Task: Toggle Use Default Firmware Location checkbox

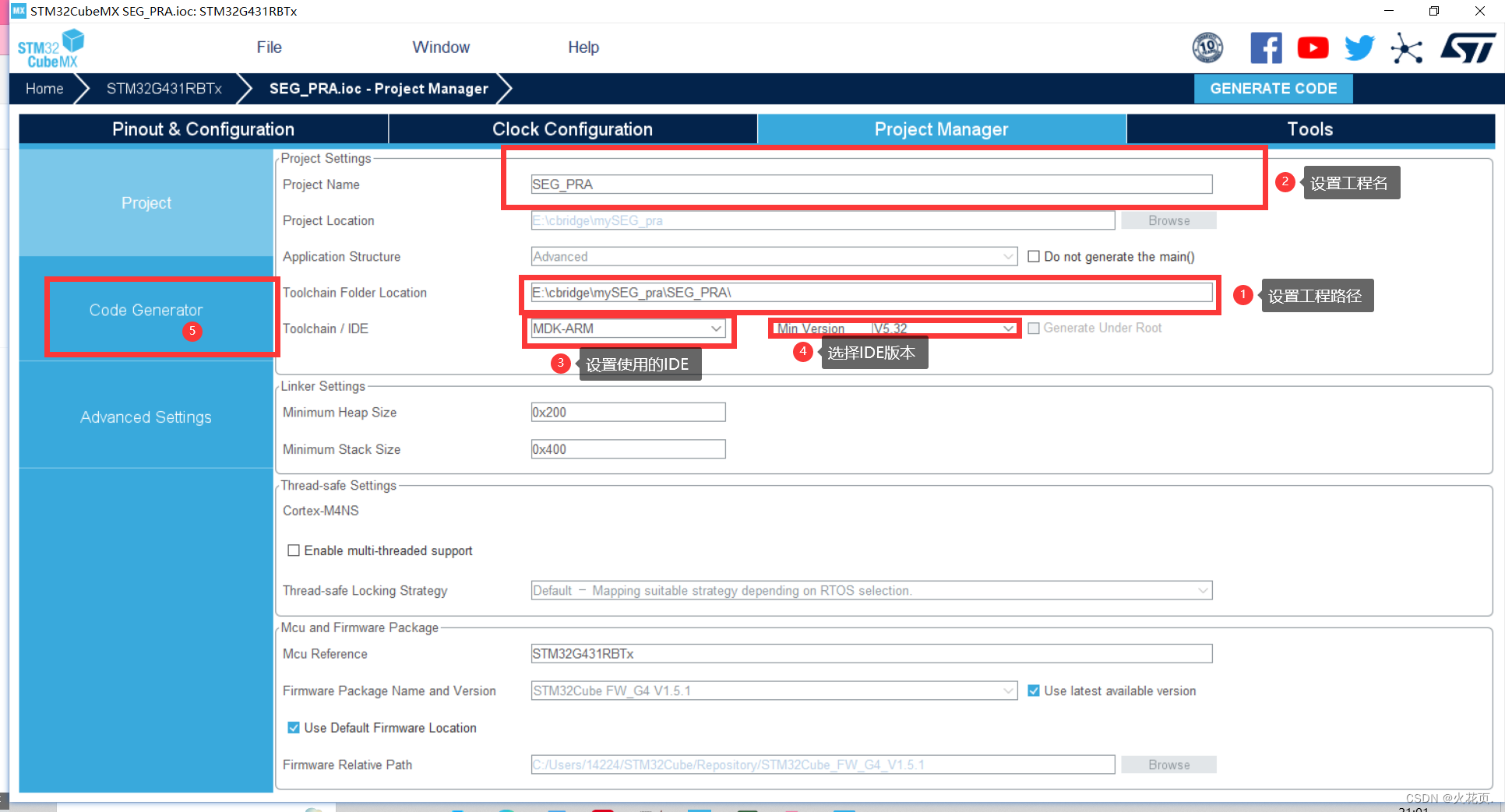Action: tap(294, 728)
